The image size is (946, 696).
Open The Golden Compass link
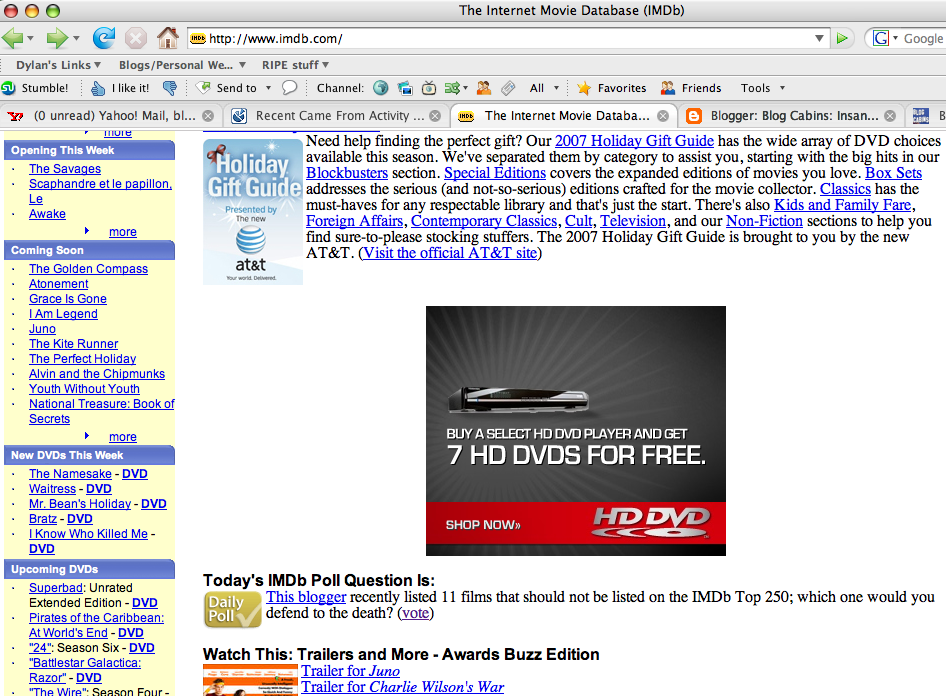pos(89,269)
